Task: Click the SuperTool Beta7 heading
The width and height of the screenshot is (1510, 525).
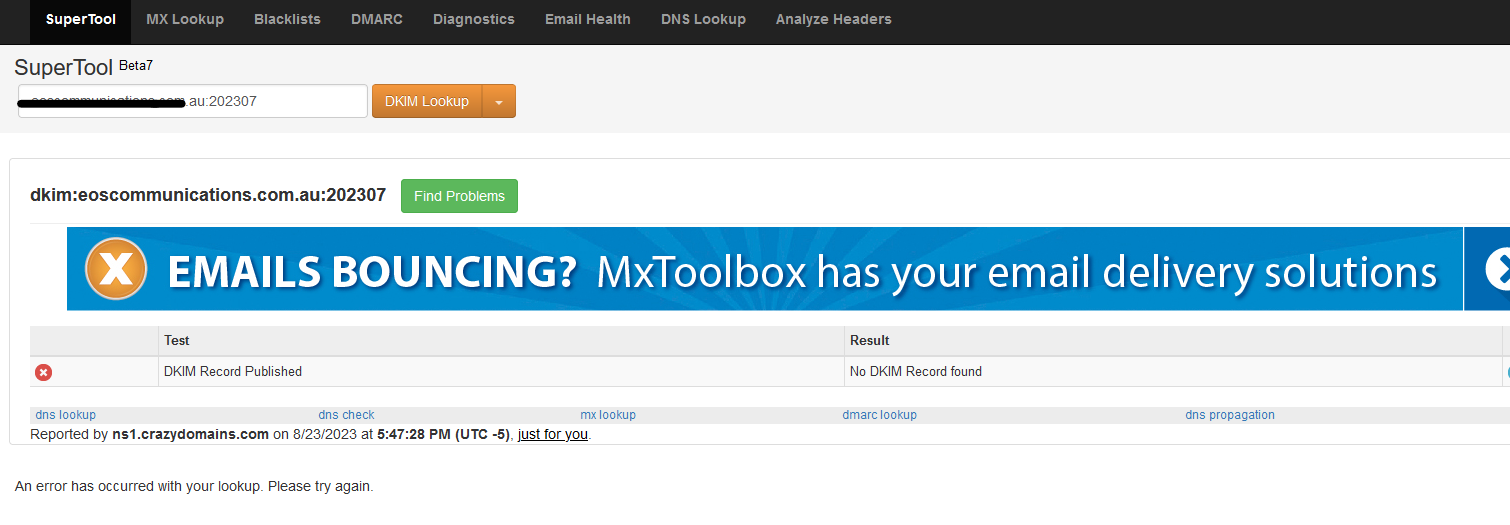Action: (84, 68)
